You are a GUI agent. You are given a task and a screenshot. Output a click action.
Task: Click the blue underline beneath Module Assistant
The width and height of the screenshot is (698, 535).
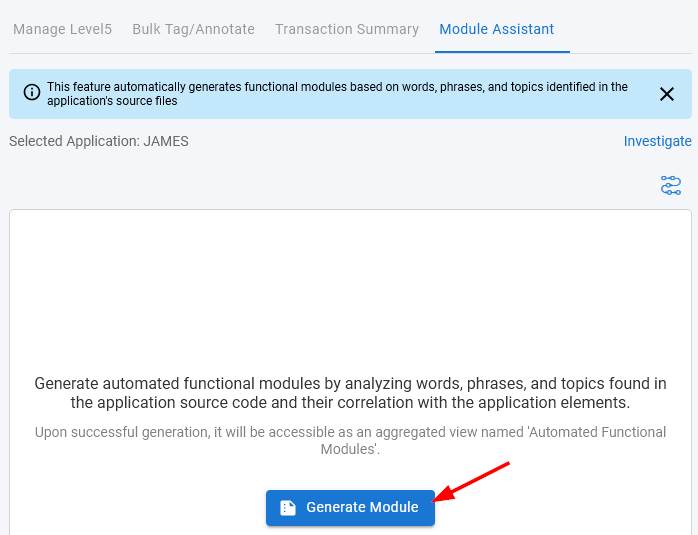pyautogui.click(x=504, y=51)
